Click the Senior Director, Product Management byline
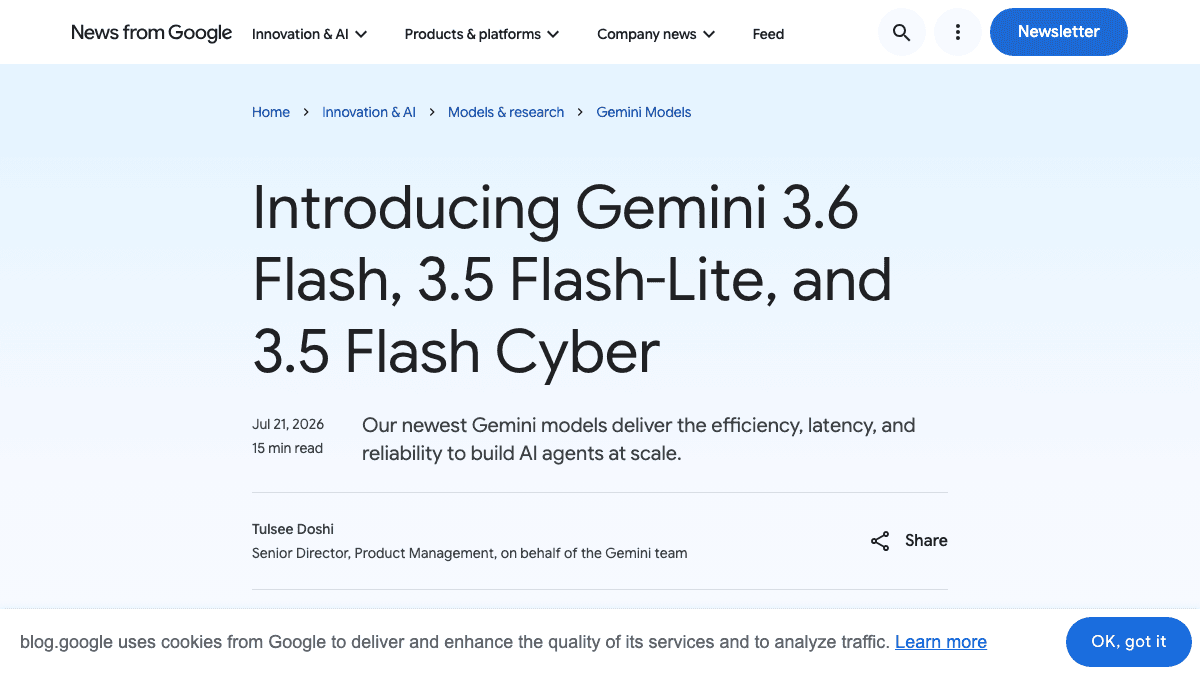This screenshot has width=1200, height=675. pyautogui.click(x=469, y=553)
